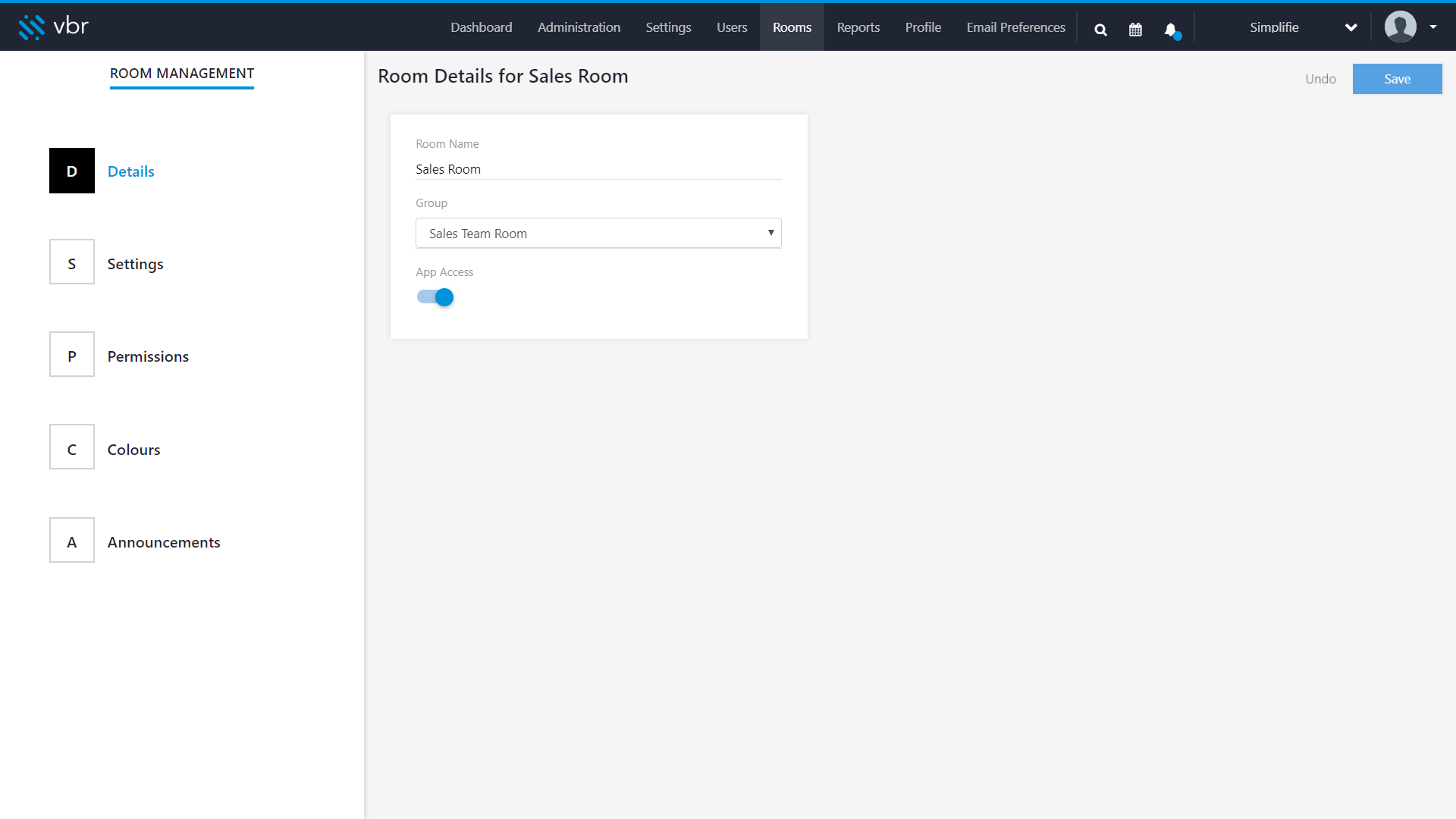The image size is (1456, 819).
Task: Open the top bar Settings menu
Action: point(668,27)
